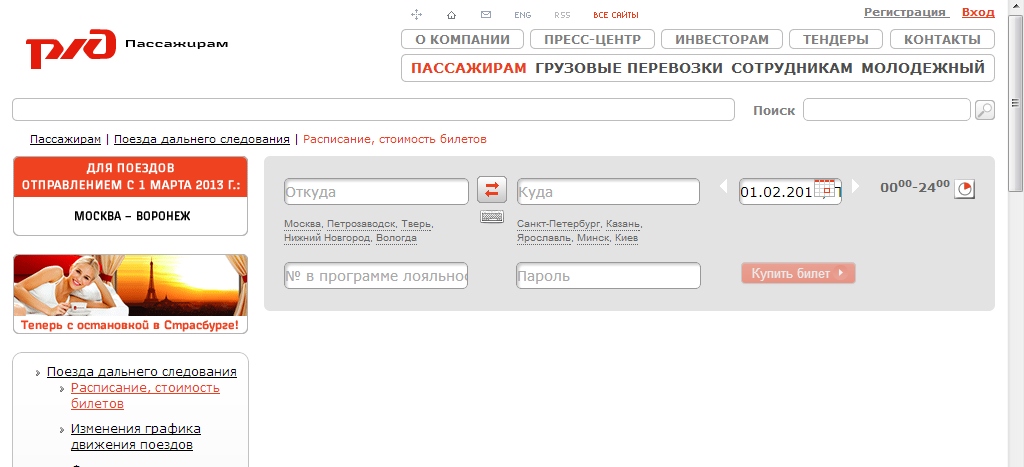Expand the Поезда дальнего следования tree item

coord(38,373)
